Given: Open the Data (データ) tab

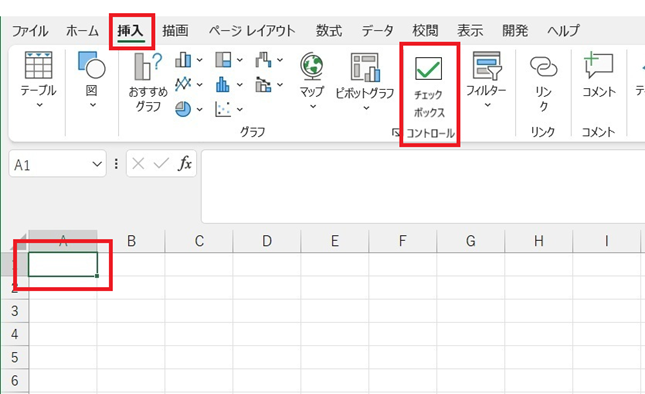Looking at the screenshot, I should coord(377,31).
